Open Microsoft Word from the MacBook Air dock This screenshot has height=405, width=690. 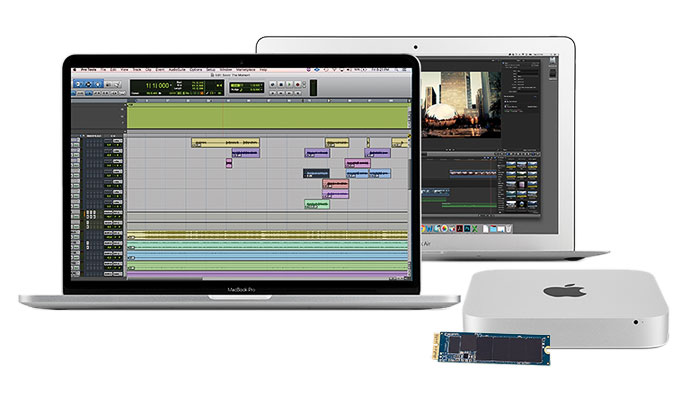pyautogui.click(x=429, y=228)
